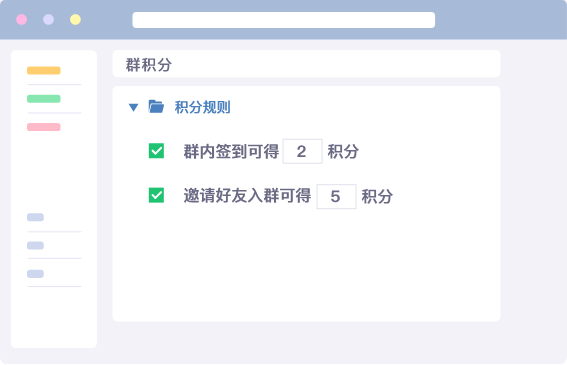Click the yellow window control dot
Screen dimensions: 567x365
point(75,20)
